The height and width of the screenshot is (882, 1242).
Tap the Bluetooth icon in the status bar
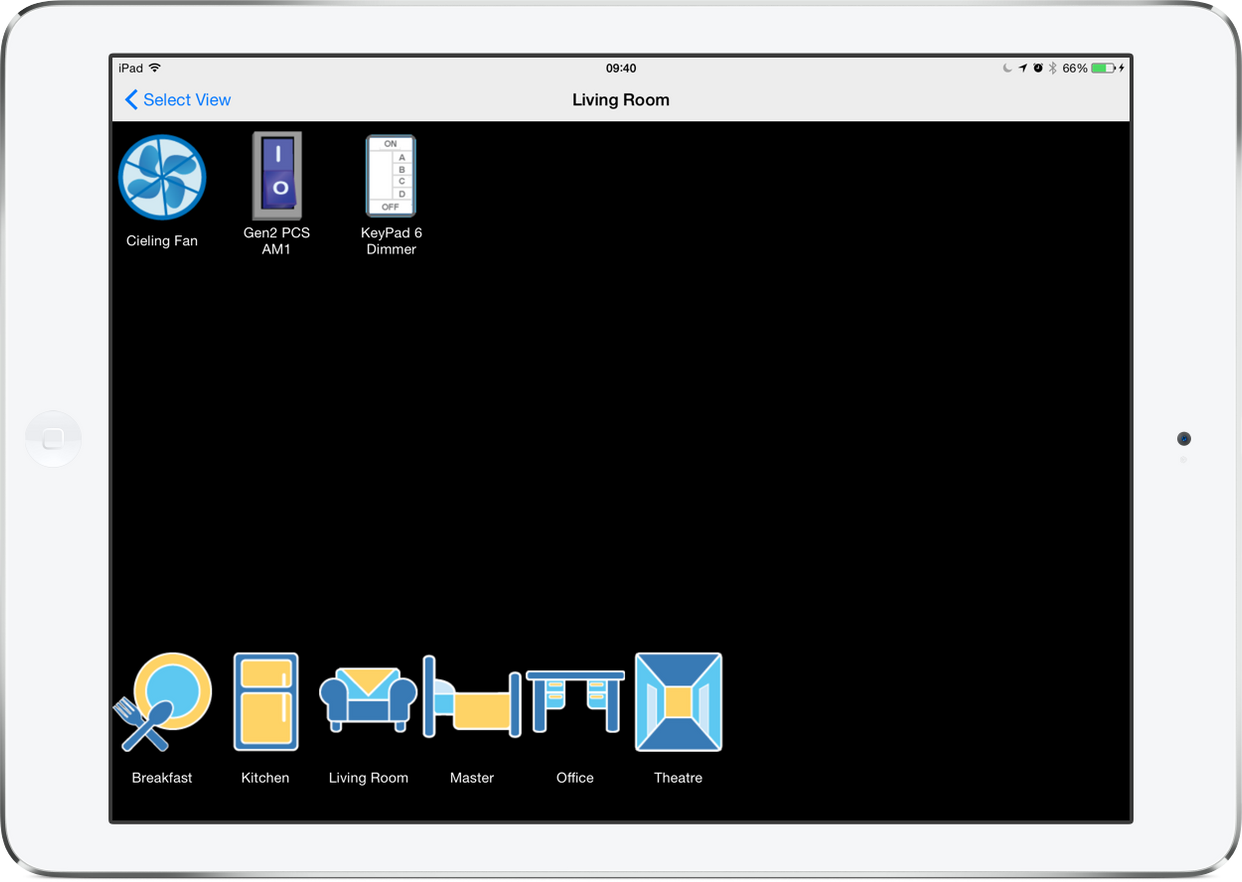(1053, 68)
